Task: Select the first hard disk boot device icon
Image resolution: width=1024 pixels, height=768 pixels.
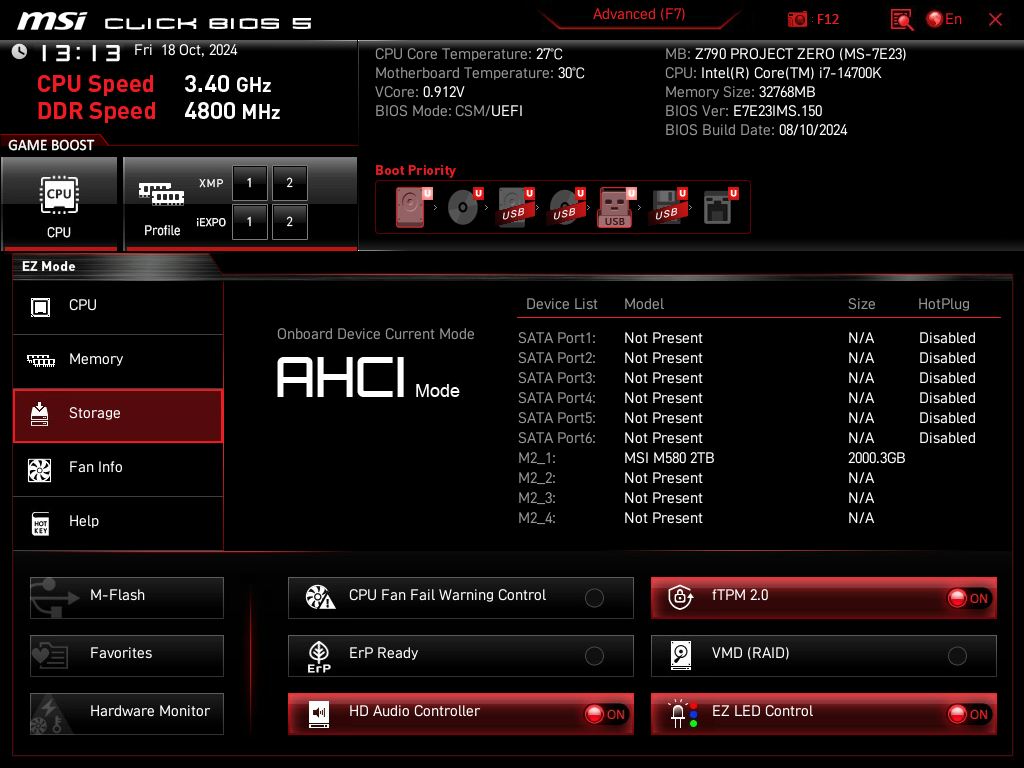Action: (412, 207)
